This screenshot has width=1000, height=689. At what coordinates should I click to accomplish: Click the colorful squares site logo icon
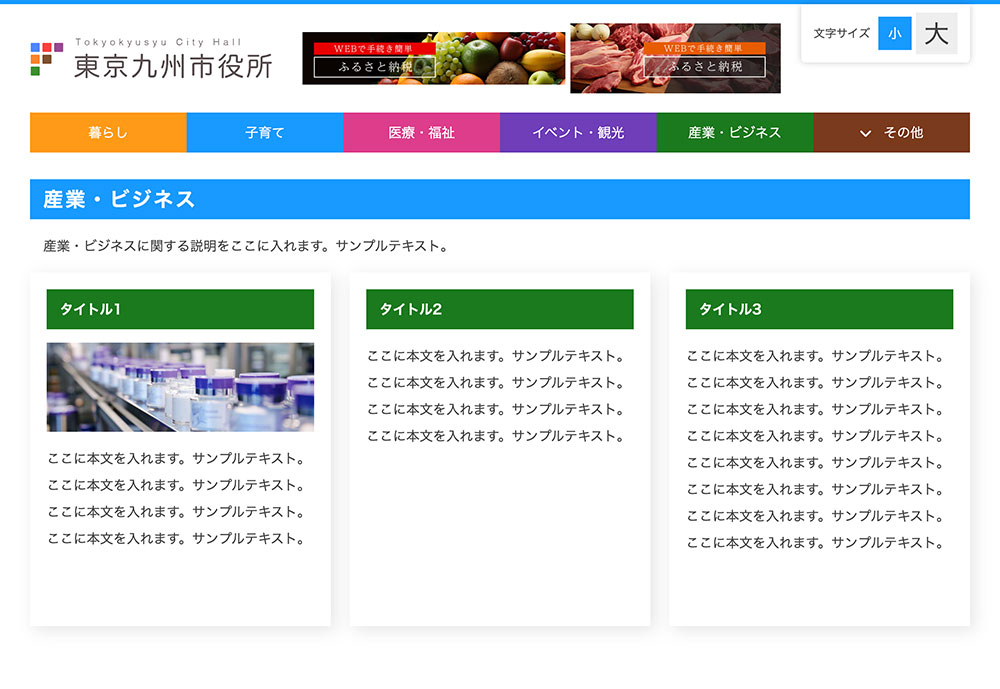[47, 59]
